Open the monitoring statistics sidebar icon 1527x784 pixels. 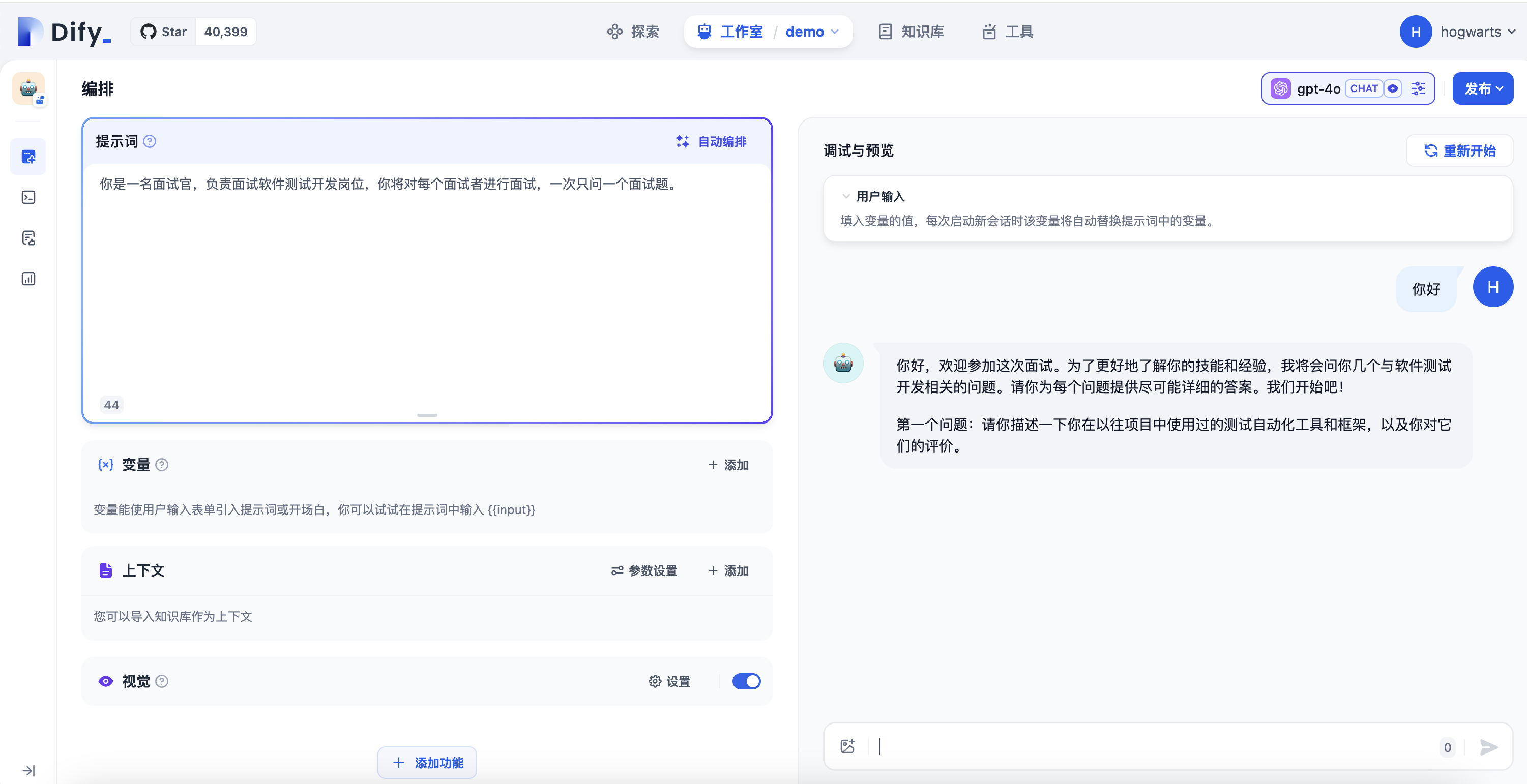coord(28,278)
